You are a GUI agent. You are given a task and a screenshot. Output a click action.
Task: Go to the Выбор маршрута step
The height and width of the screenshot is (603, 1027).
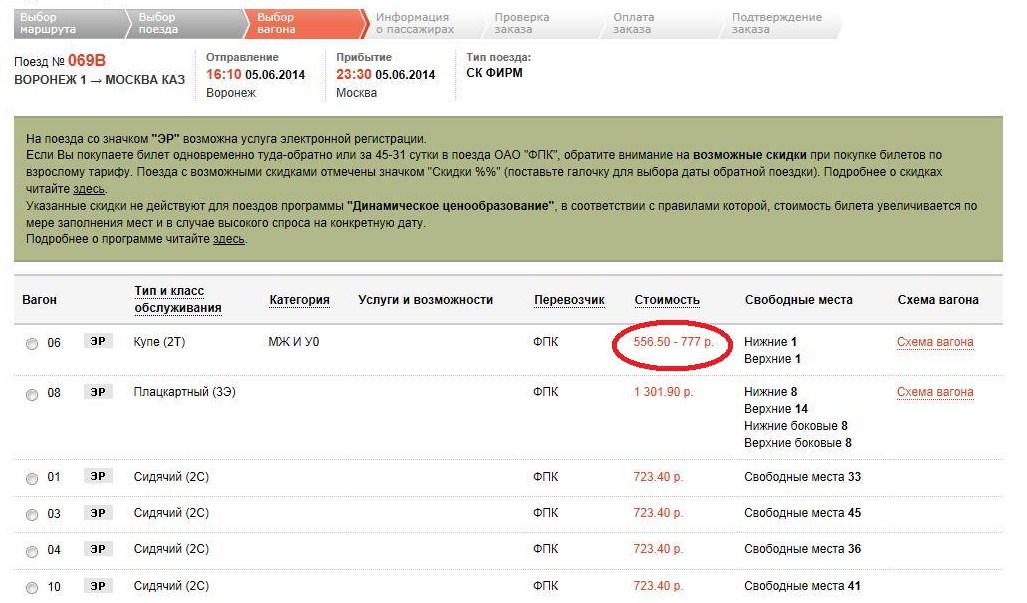point(48,23)
